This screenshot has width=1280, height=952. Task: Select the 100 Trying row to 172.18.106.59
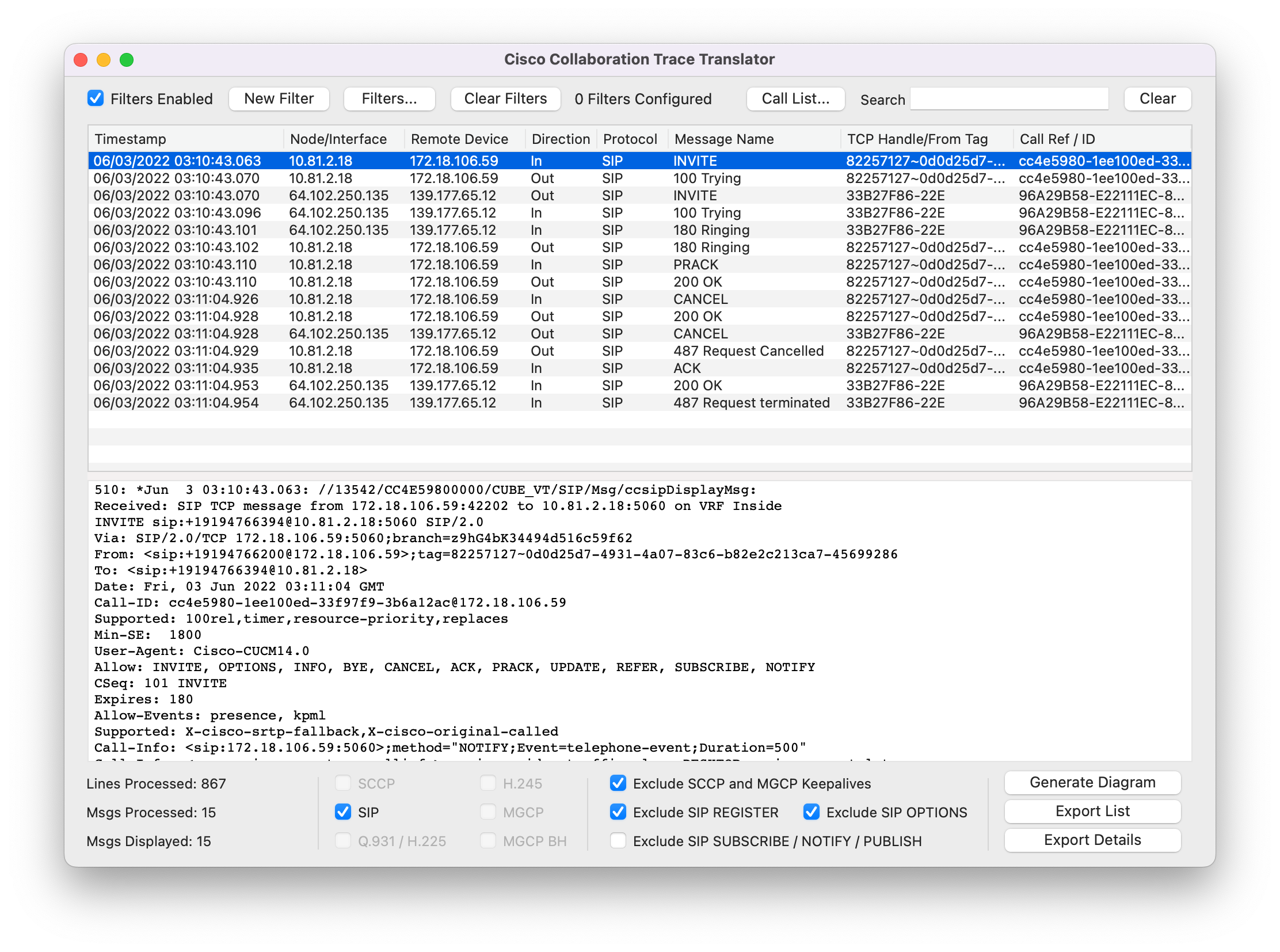(x=639, y=178)
